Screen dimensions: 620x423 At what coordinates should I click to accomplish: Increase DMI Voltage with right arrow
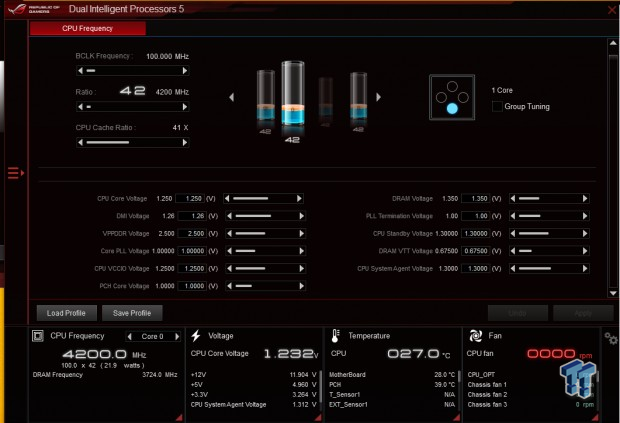pos(302,216)
